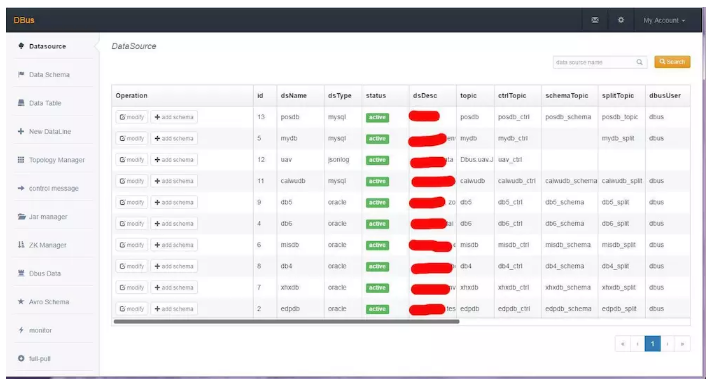Open monitor in the sidebar
Image resolution: width=716 pixels, height=382 pixels.
40,330
